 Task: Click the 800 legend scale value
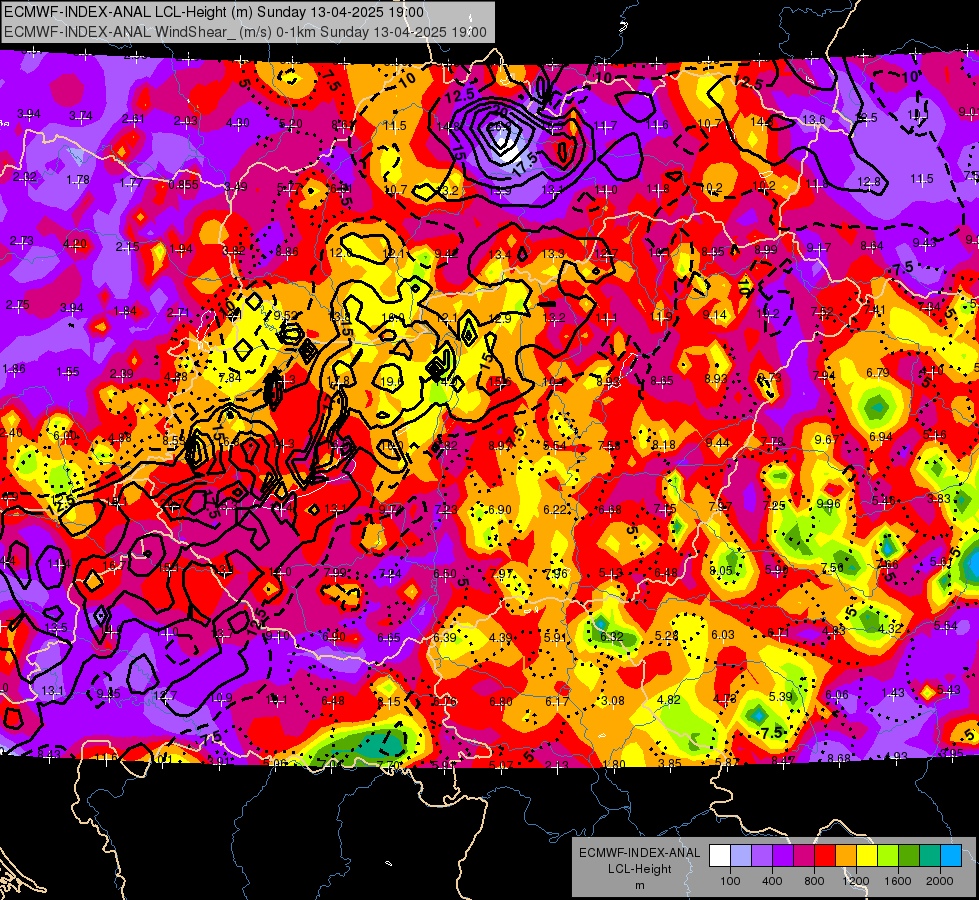(814, 881)
